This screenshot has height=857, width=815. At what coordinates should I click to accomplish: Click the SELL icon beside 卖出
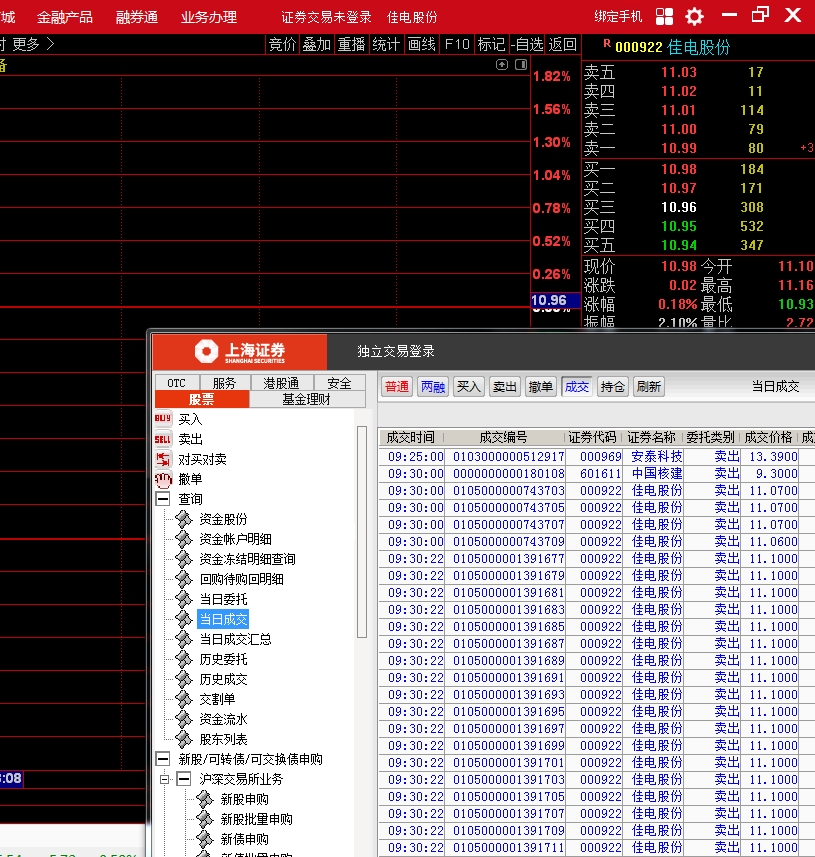click(163, 439)
